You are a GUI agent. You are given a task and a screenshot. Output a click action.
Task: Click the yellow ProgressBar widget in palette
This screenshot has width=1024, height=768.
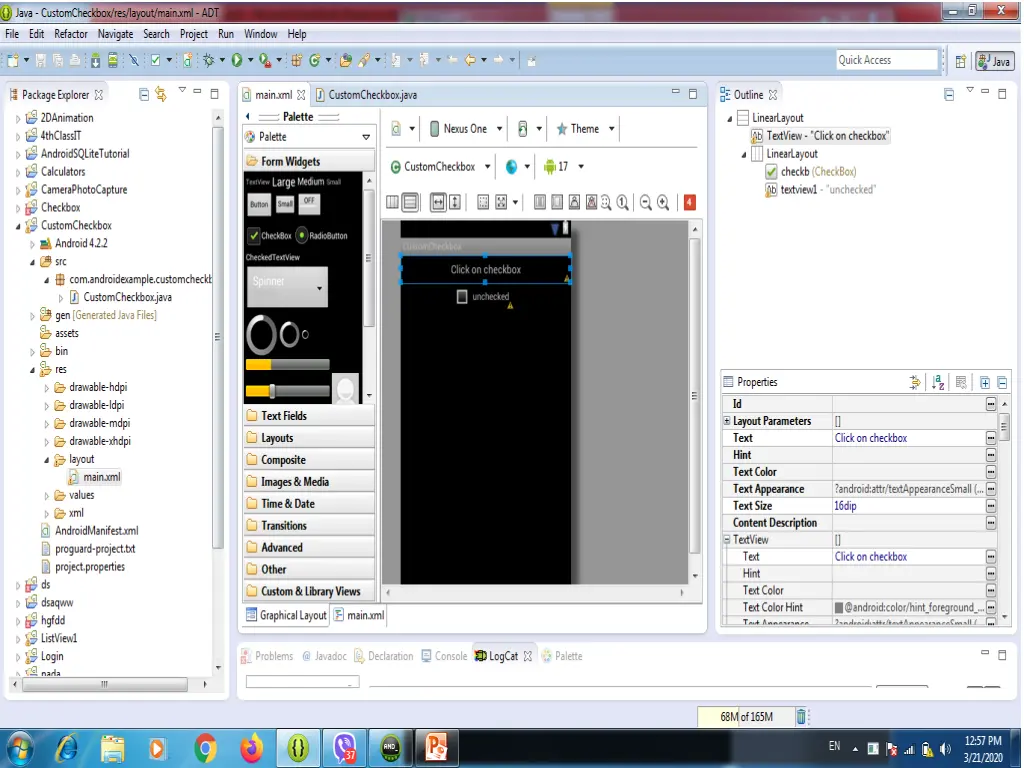pos(287,364)
